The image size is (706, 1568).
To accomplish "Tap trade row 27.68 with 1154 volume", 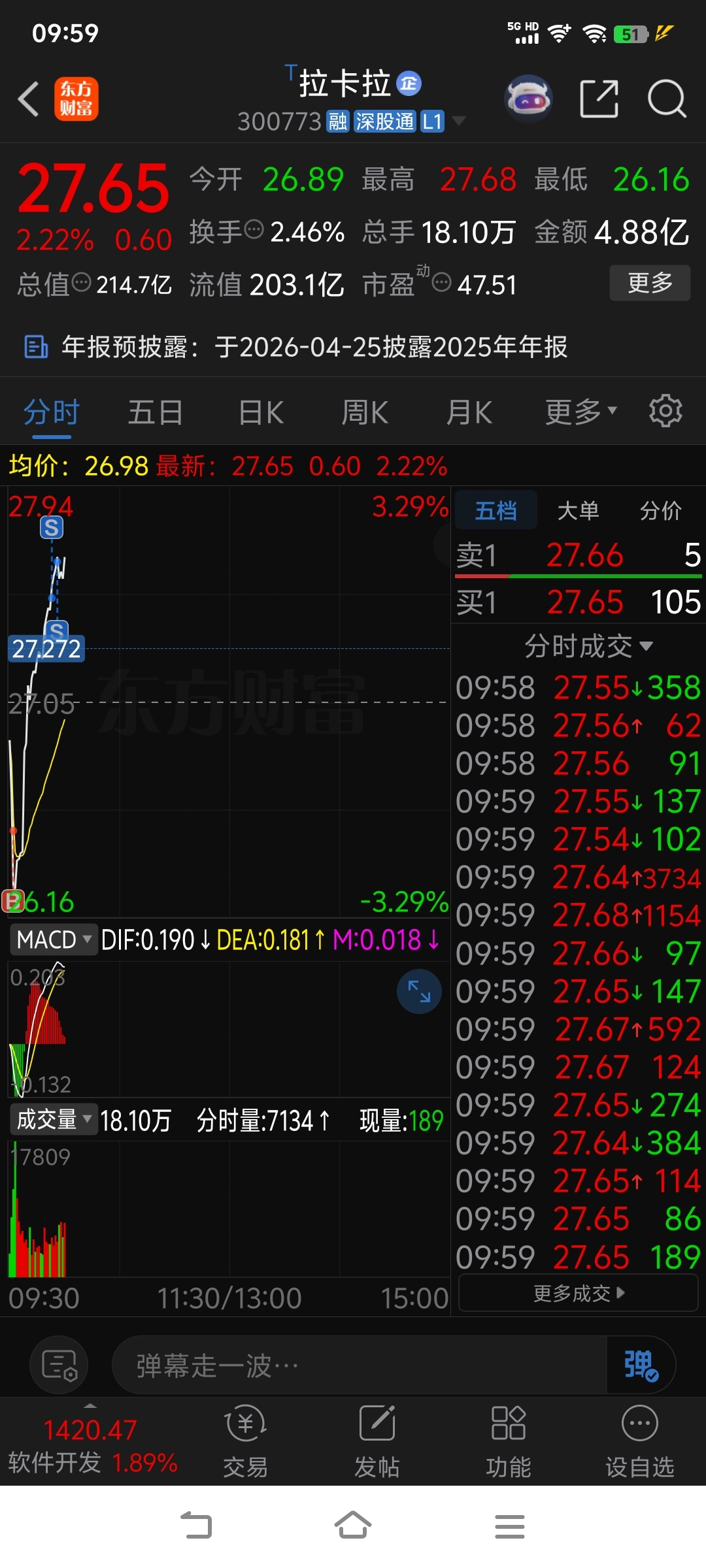I will (x=579, y=915).
